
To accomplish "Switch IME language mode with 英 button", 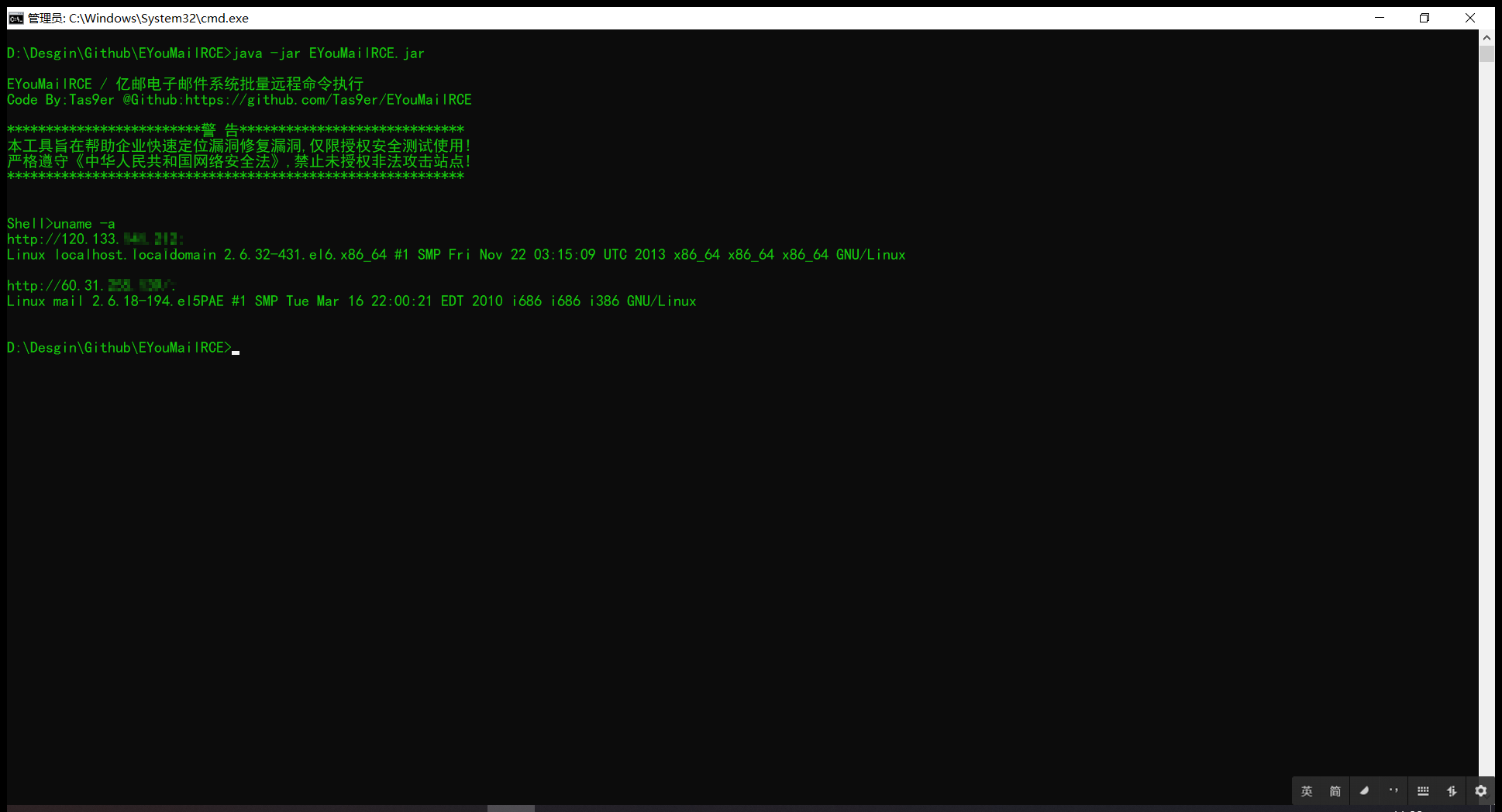I will coord(1307,791).
